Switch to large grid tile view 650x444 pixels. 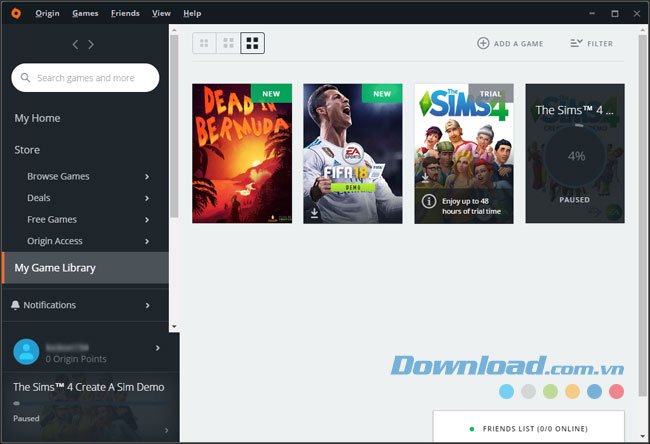[252, 43]
